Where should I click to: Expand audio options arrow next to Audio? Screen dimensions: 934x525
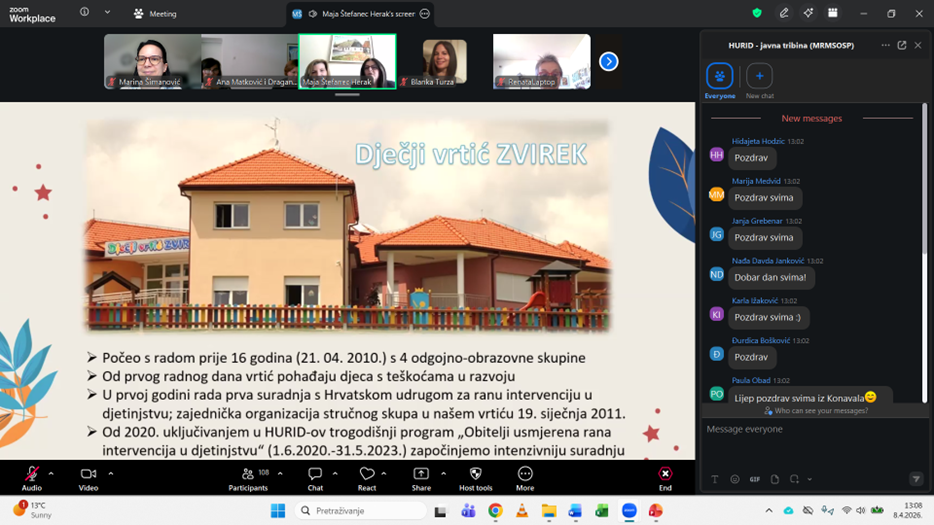point(51,474)
